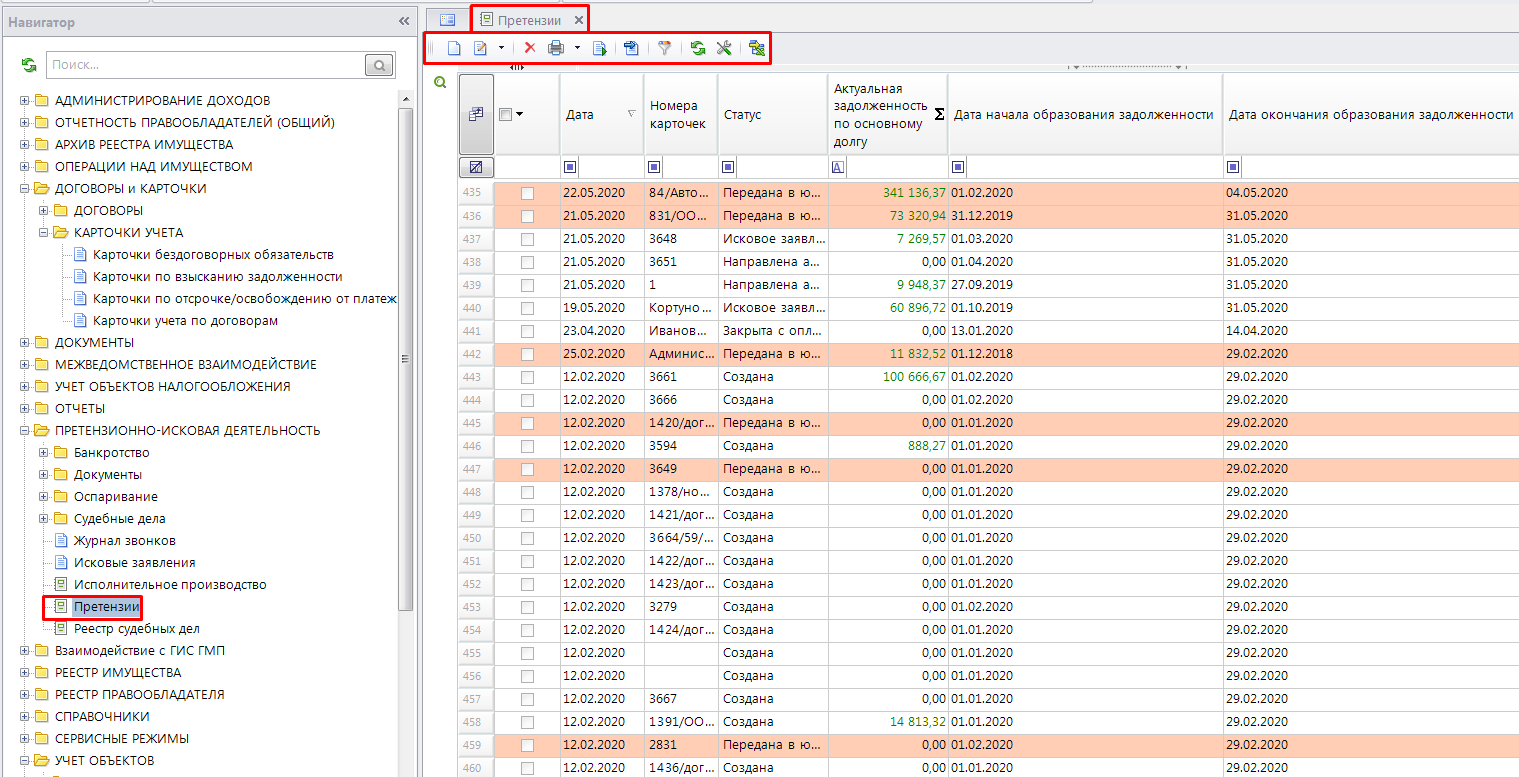This screenshot has height=777, width=1519.
Task: Click the clear filter row button
Action: click(476, 167)
